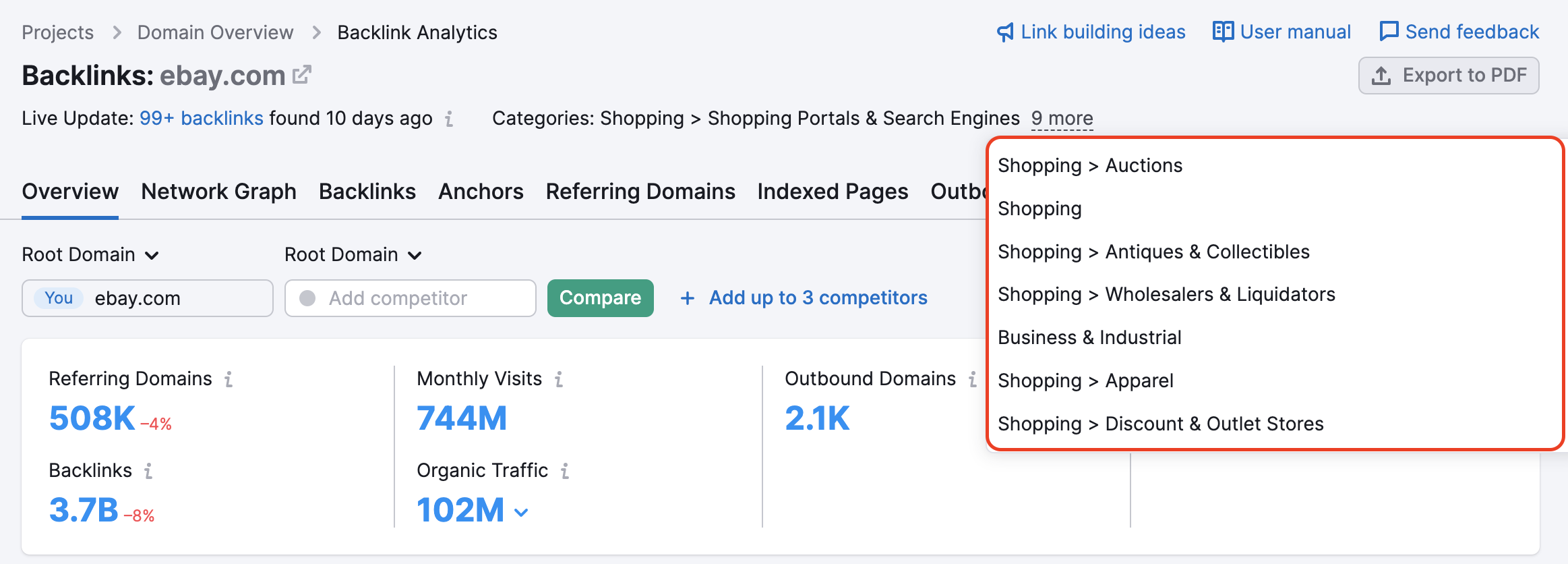Click the Monthly Visits info icon
This screenshot has height=564, width=1568.
[559, 379]
